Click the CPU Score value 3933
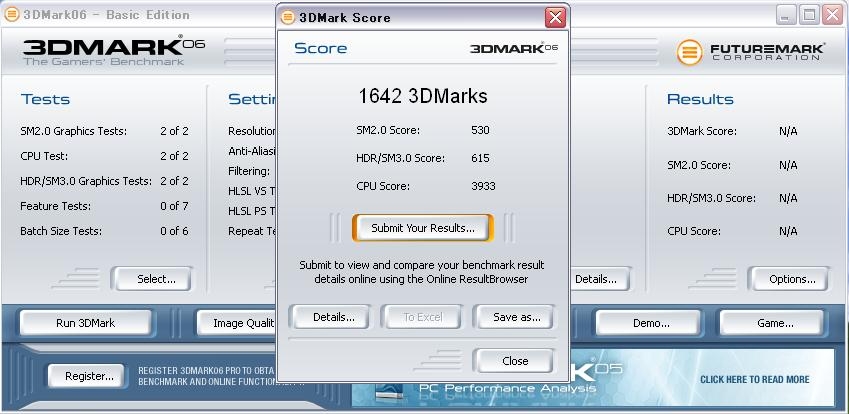Image resolution: width=849 pixels, height=414 pixels. (484, 186)
